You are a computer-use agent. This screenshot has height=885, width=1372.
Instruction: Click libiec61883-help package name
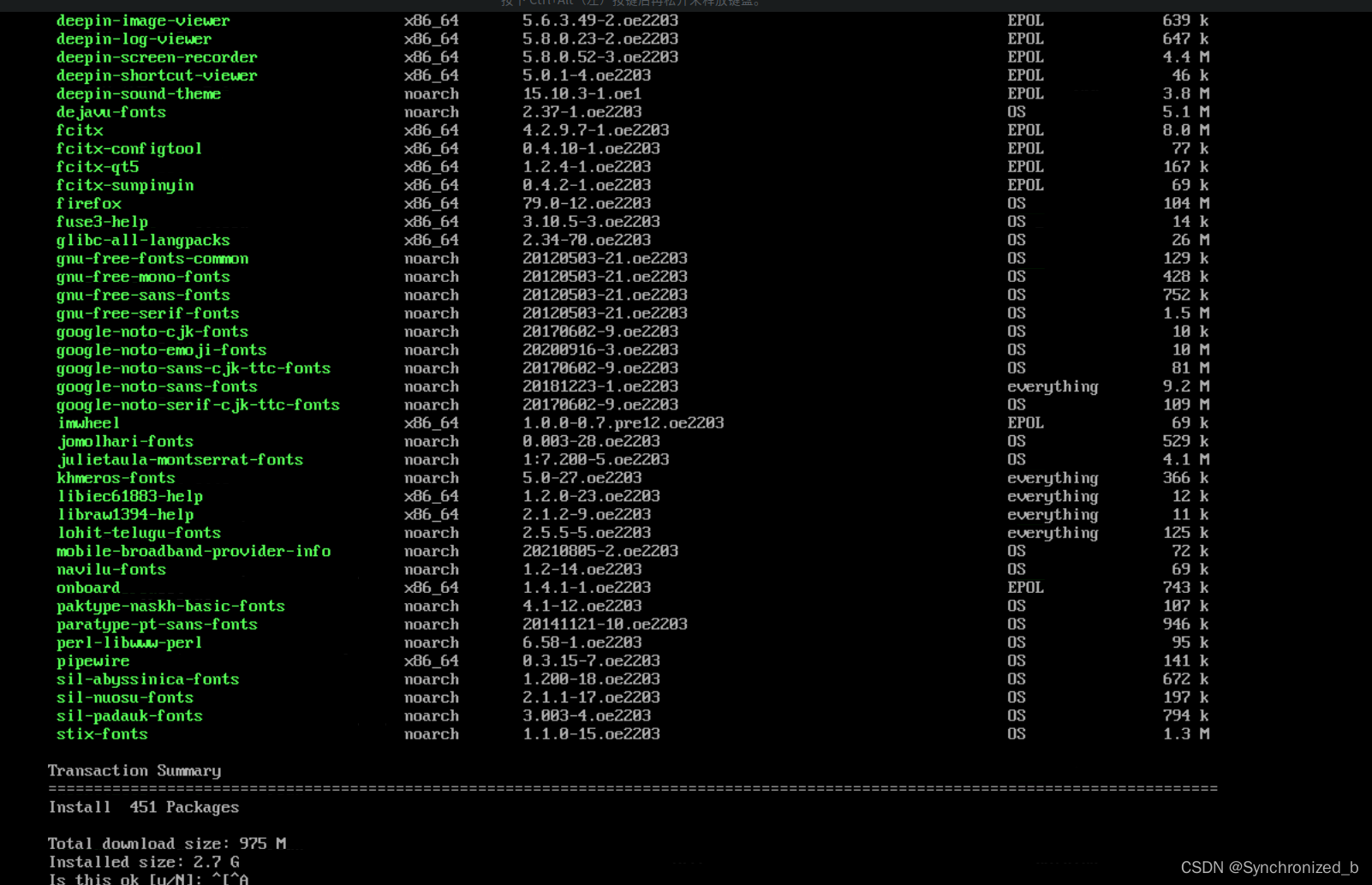130,497
